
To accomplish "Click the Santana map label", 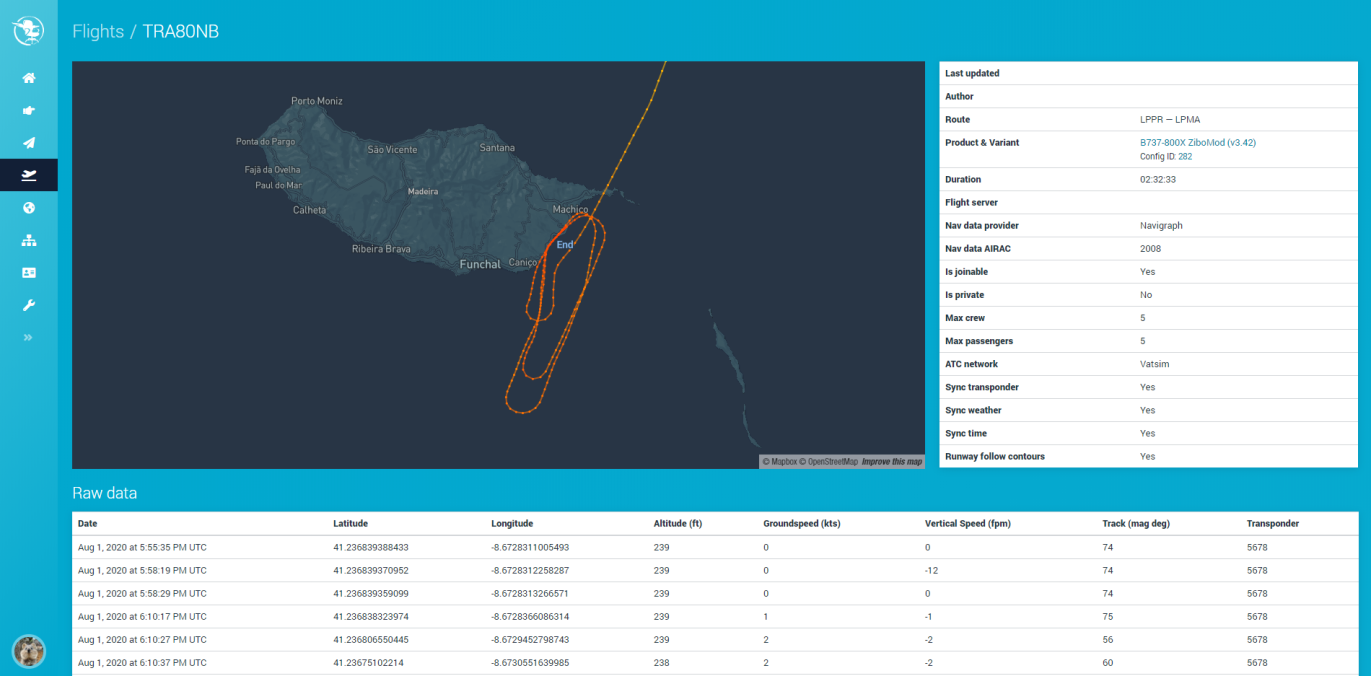I will (497, 148).
